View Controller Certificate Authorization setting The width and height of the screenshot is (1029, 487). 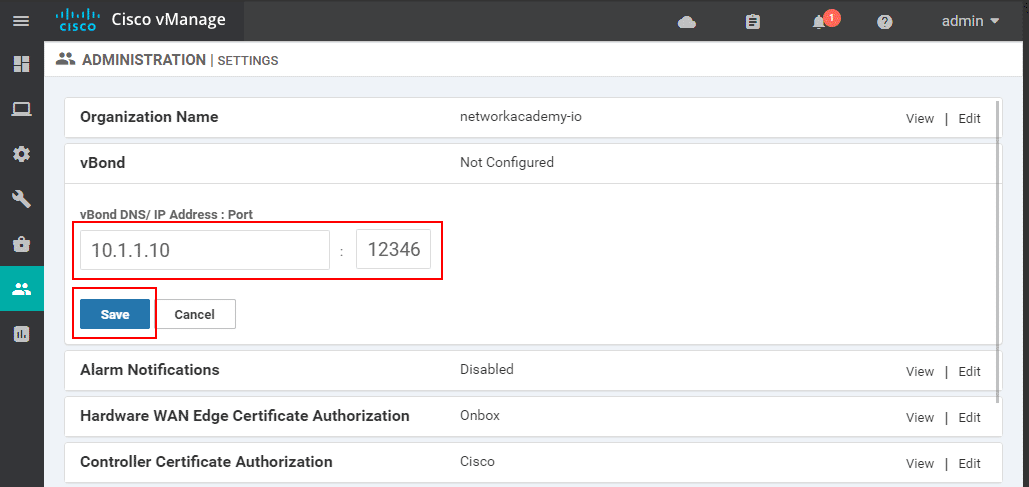click(919, 463)
